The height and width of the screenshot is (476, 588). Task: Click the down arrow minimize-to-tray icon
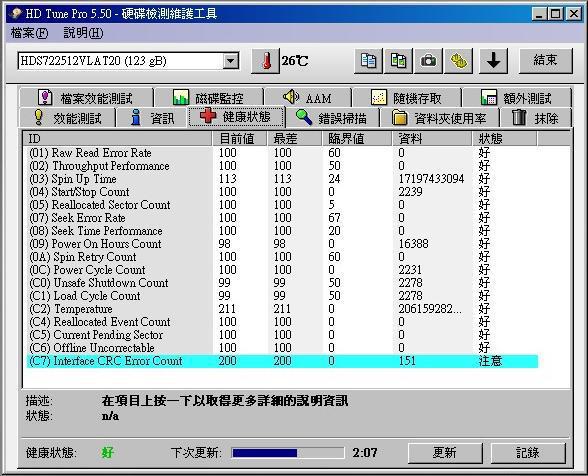pyautogui.click(x=494, y=61)
